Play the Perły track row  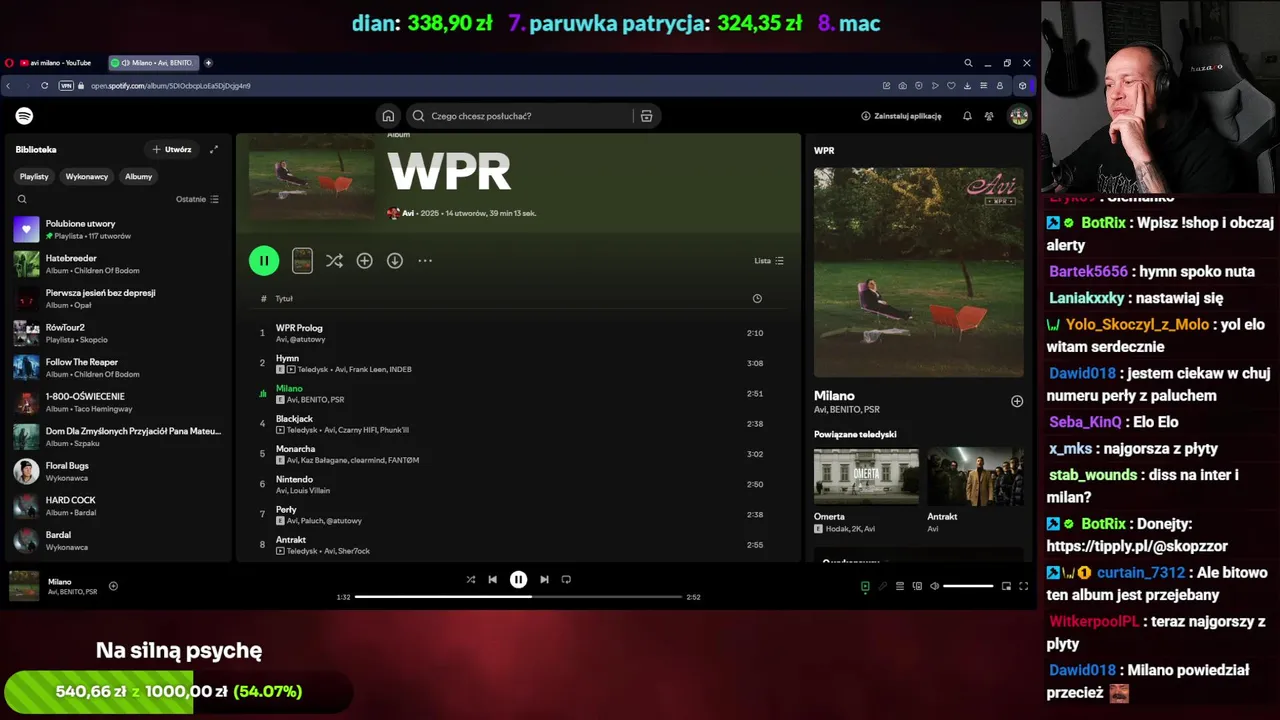pyautogui.click(x=518, y=515)
